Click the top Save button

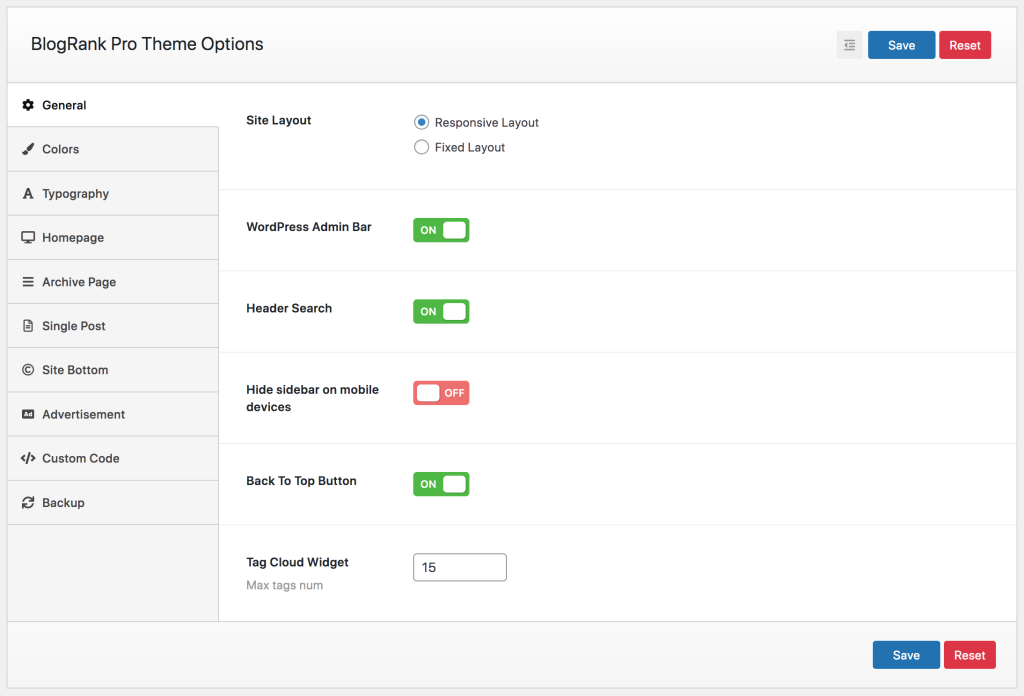pyautogui.click(x=901, y=45)
